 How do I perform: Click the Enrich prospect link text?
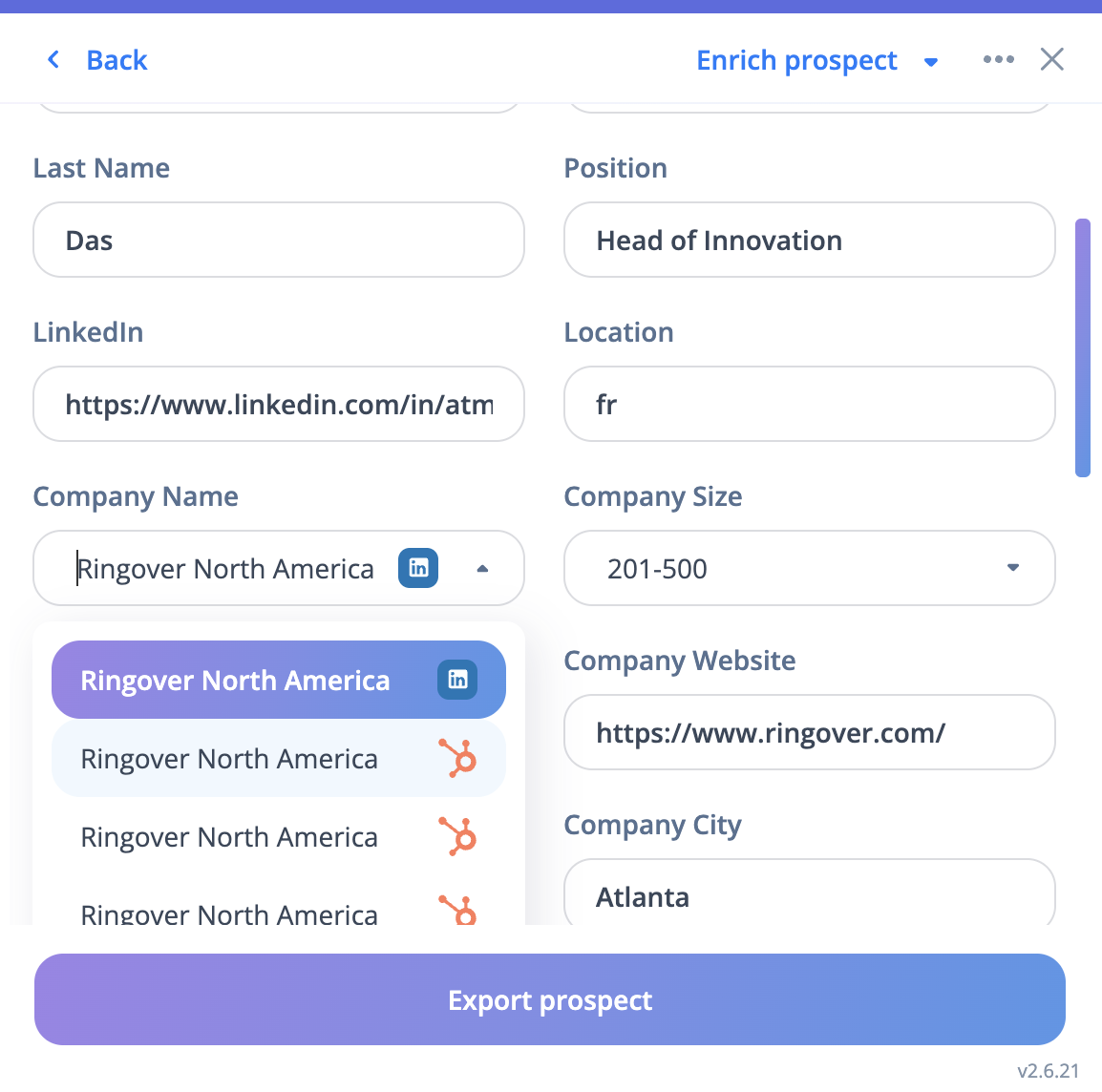click(x=796, y=60)
